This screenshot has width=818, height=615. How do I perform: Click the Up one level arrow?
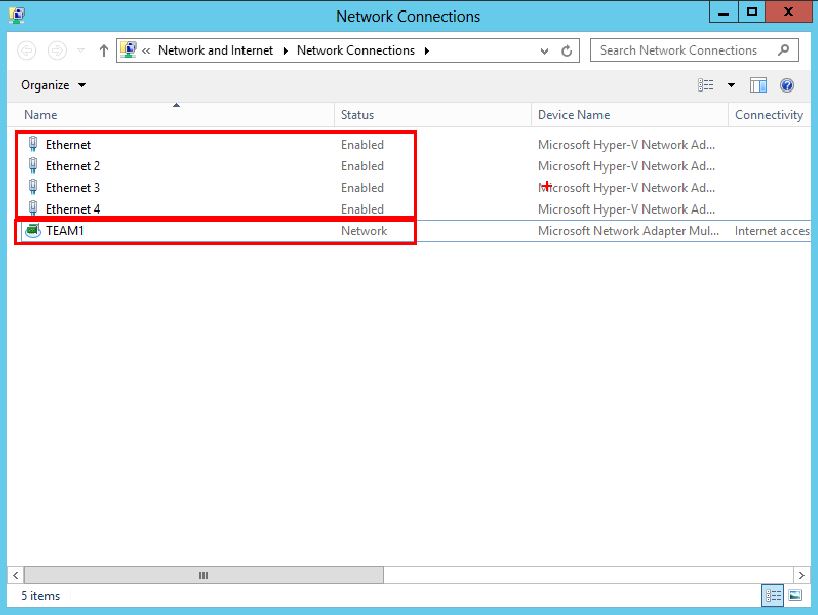103,51
